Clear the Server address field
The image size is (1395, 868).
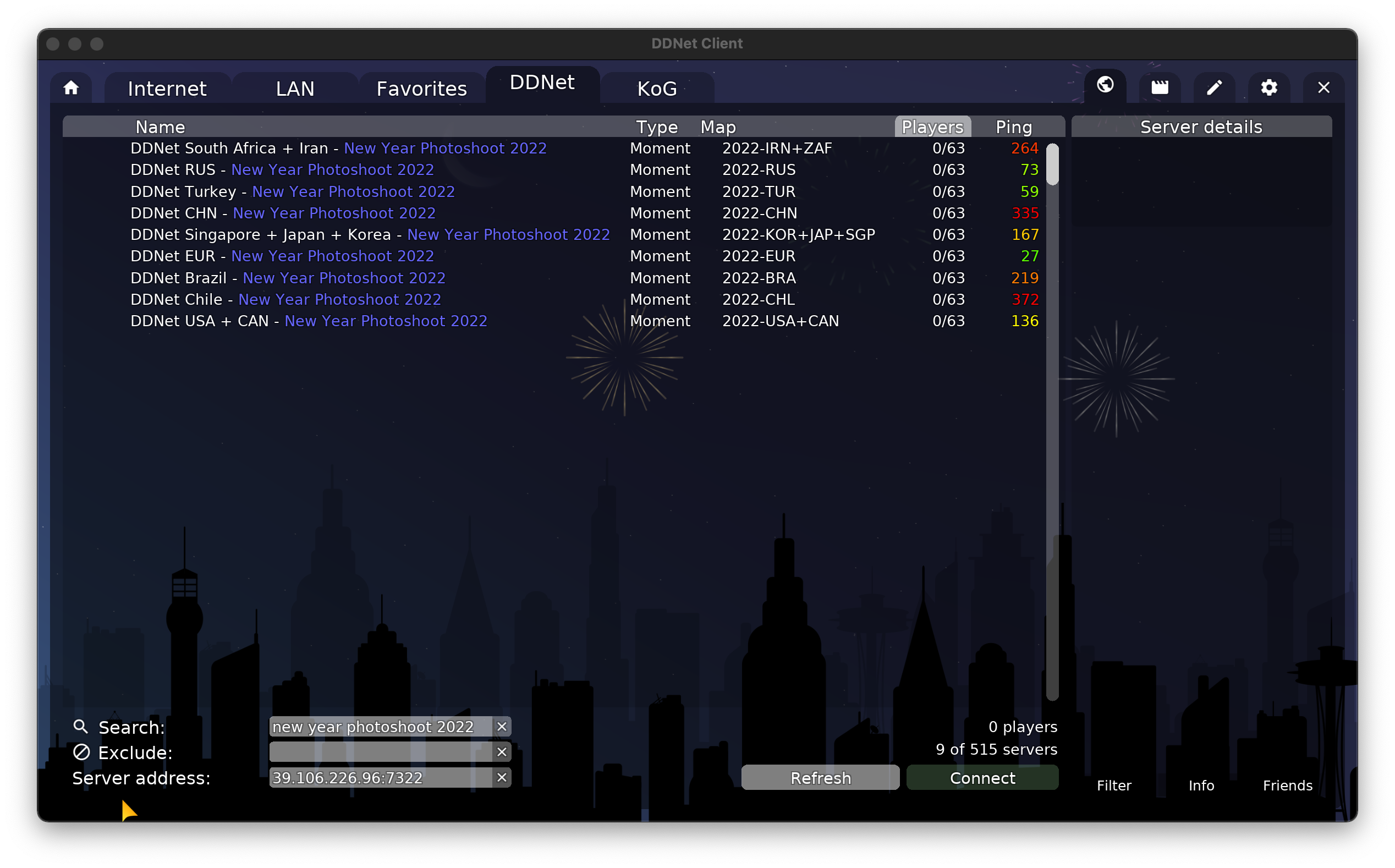point(502,777)
